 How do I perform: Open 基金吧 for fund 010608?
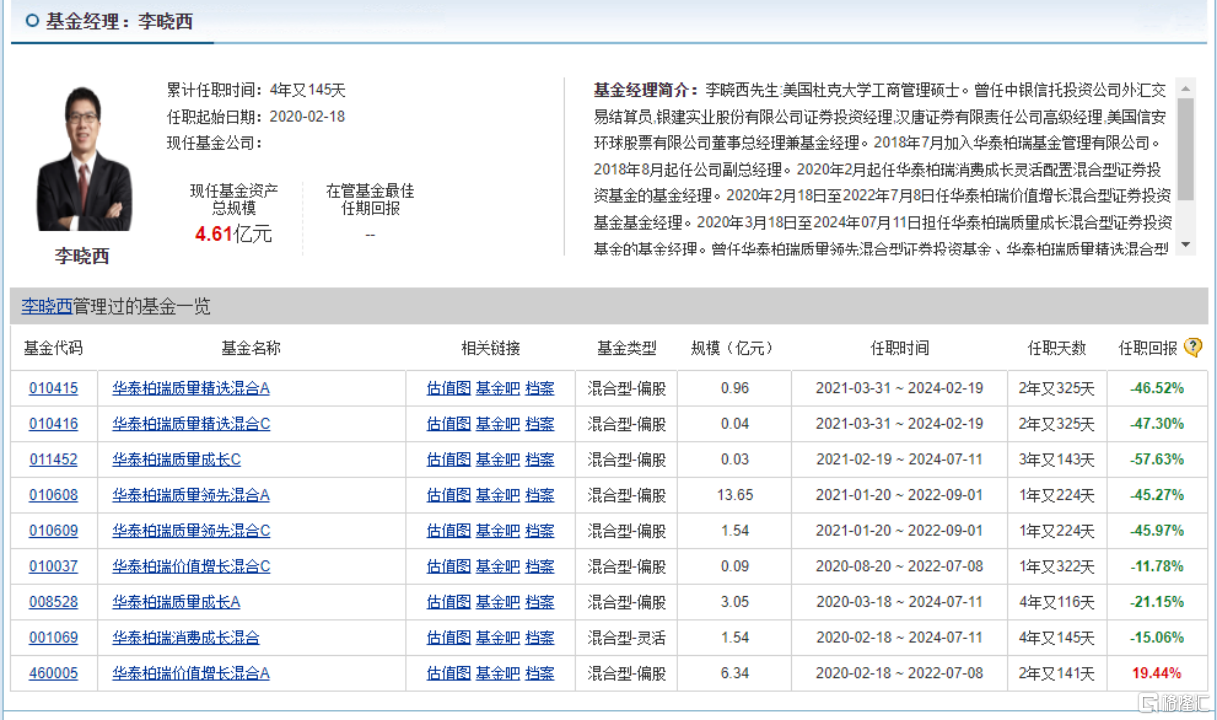coord(498,495)
